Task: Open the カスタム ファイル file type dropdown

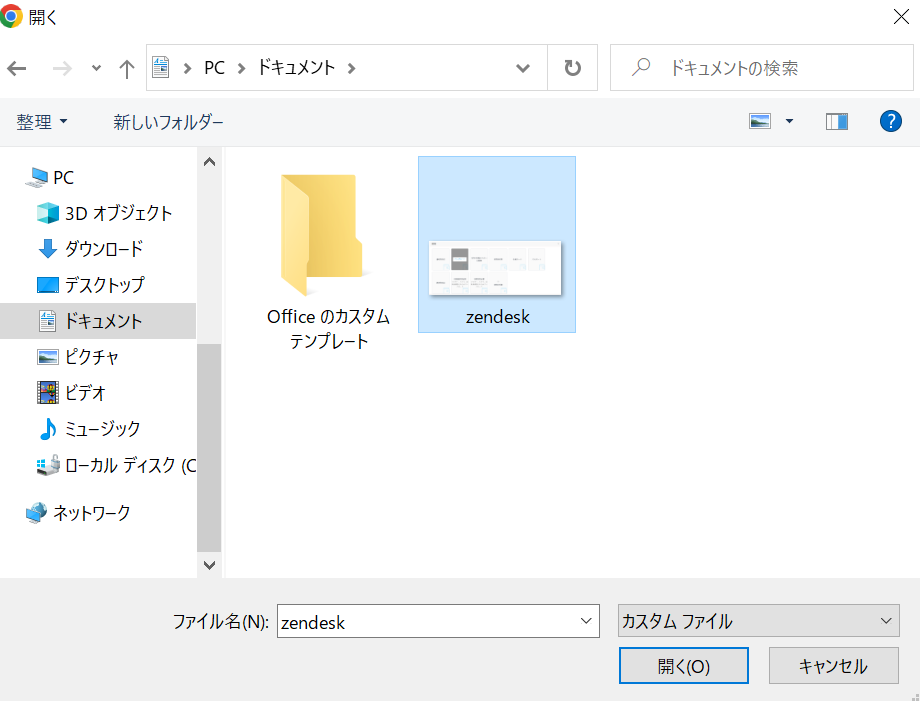Action: click(x=758, y=621)
